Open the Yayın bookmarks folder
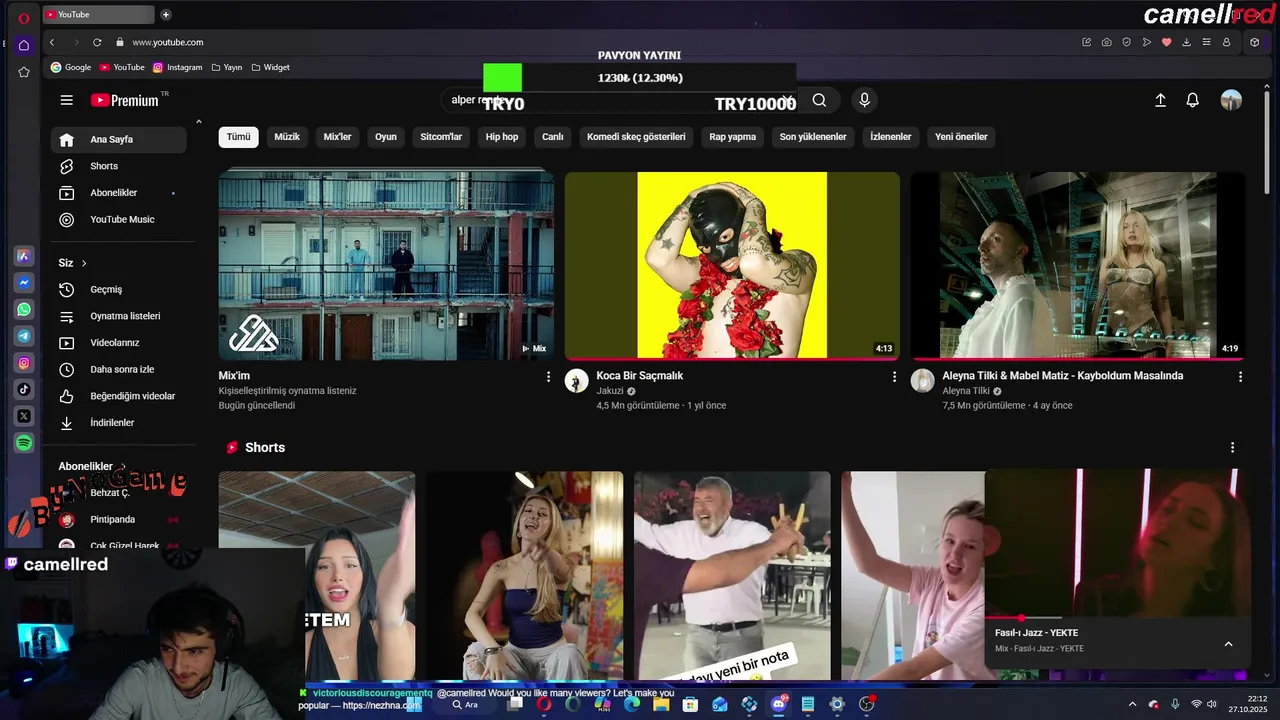The height and width of the screenshot is (720, 1280). [227, 67]
